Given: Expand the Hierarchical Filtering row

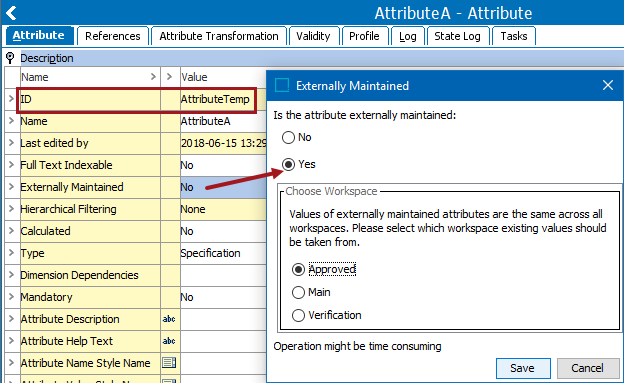Looking at the screenshot, I should tap(12, 209).
